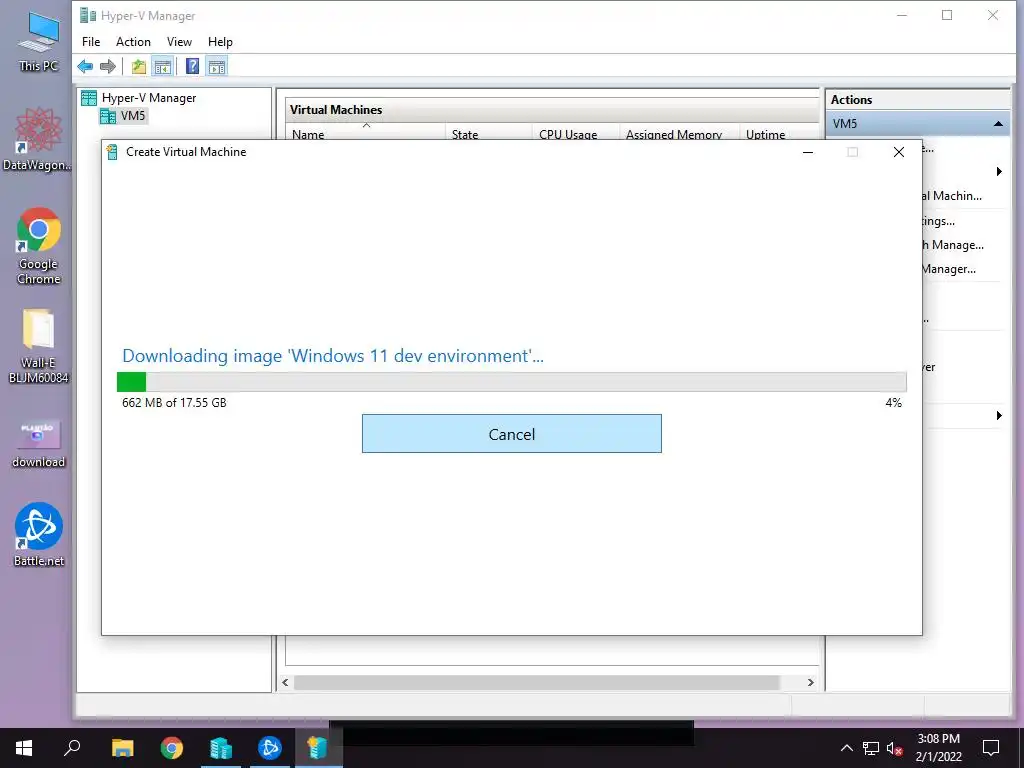Viewport: 1024px width, 768px height.
Task: Open Chrome from the taskbar
Action: pyautogui.click(x=172, y=748)
